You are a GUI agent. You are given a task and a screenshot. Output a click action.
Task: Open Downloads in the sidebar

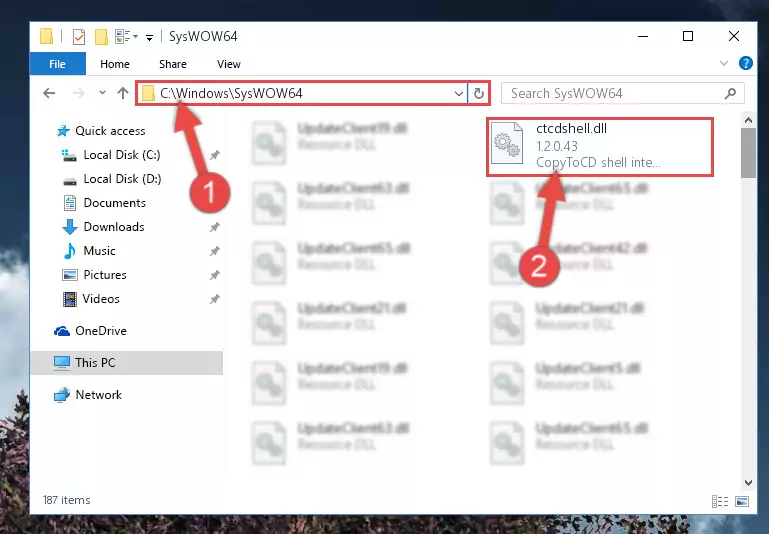(x=114, y=227)
